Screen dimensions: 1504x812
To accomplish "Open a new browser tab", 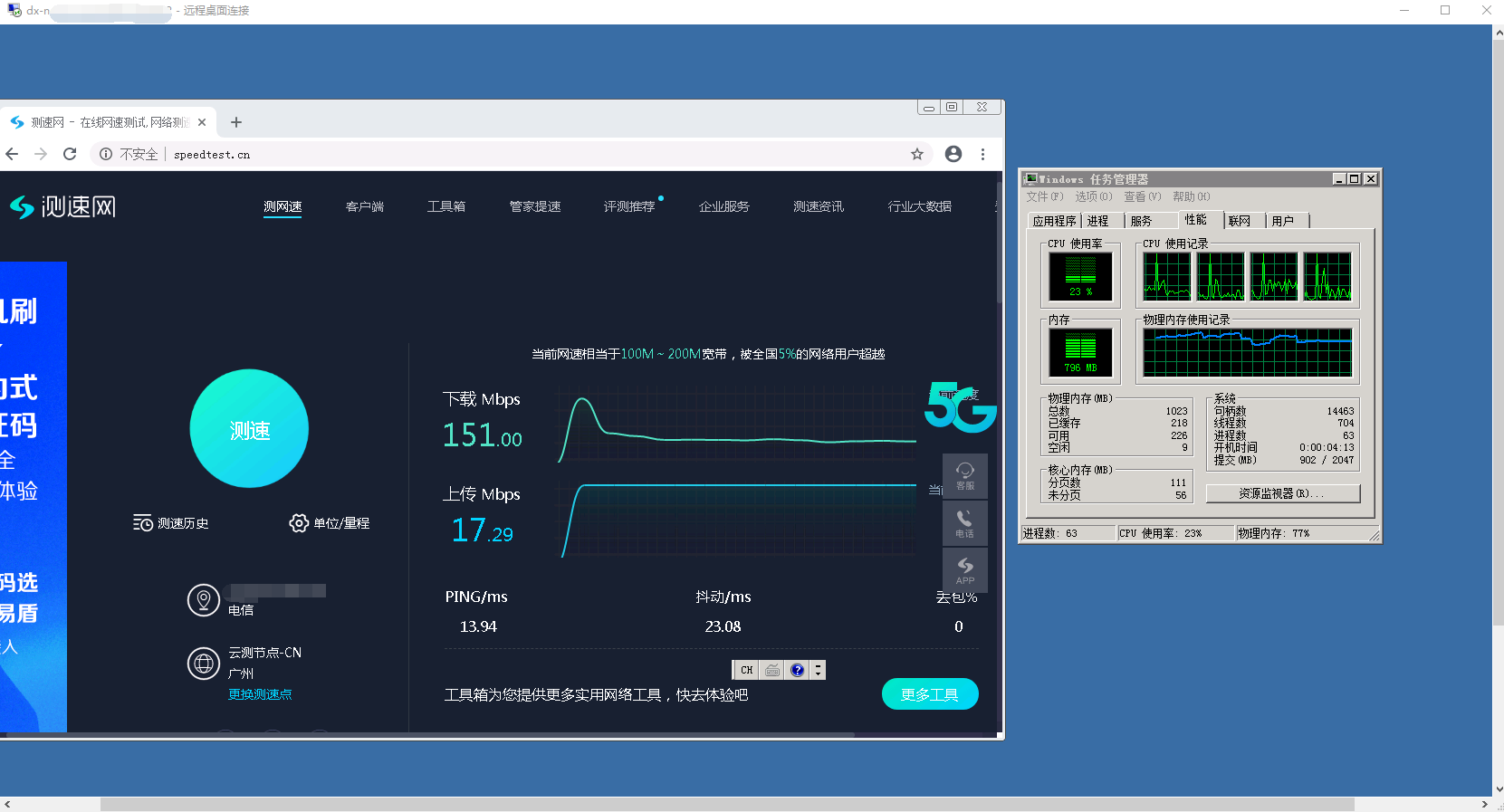I will coord(236,122).
